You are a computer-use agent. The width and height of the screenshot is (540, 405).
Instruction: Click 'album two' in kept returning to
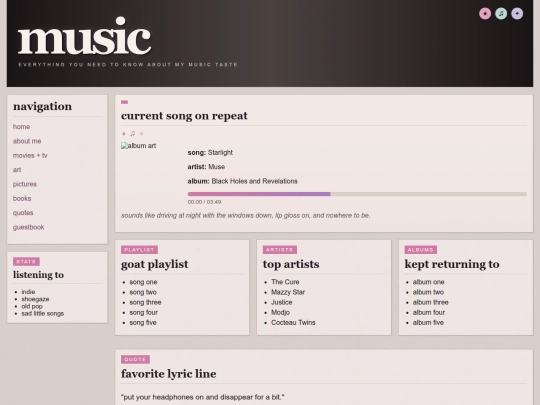(x=428, y=292)
